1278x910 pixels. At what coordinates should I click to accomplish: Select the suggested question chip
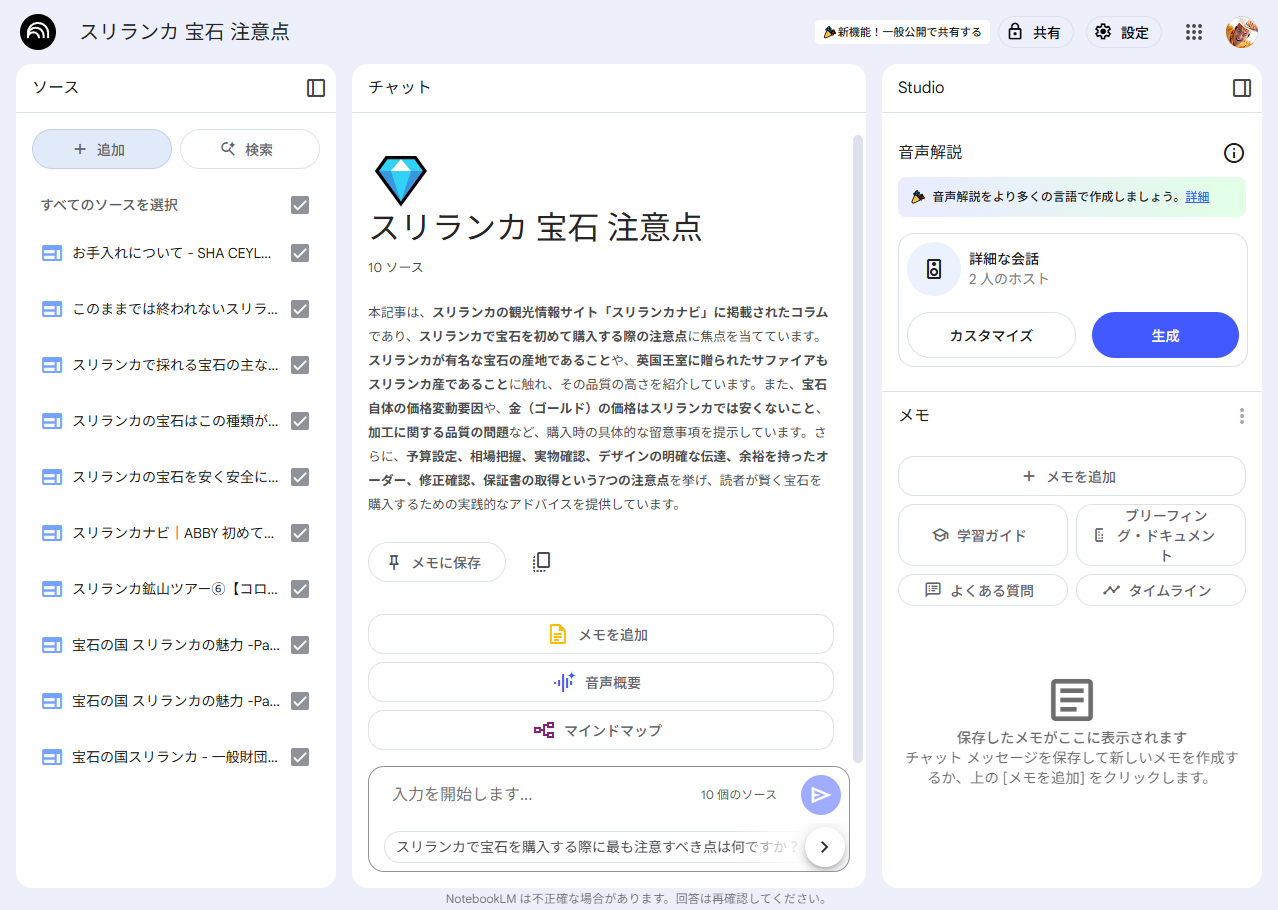coord(595,847)
